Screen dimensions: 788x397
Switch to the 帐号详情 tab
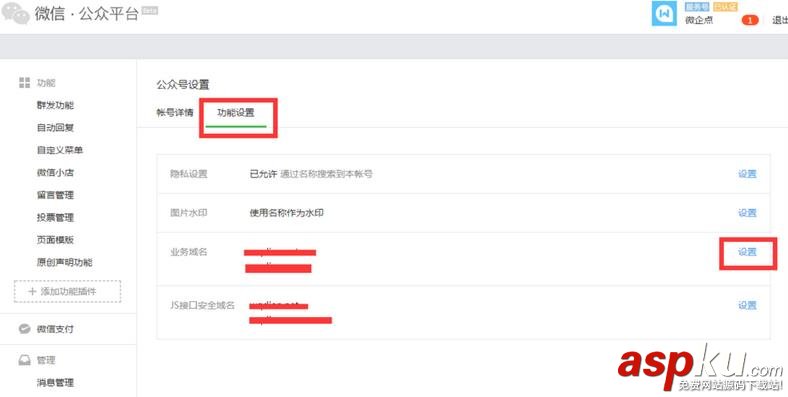pyautogui.click(x=175, y=113)
